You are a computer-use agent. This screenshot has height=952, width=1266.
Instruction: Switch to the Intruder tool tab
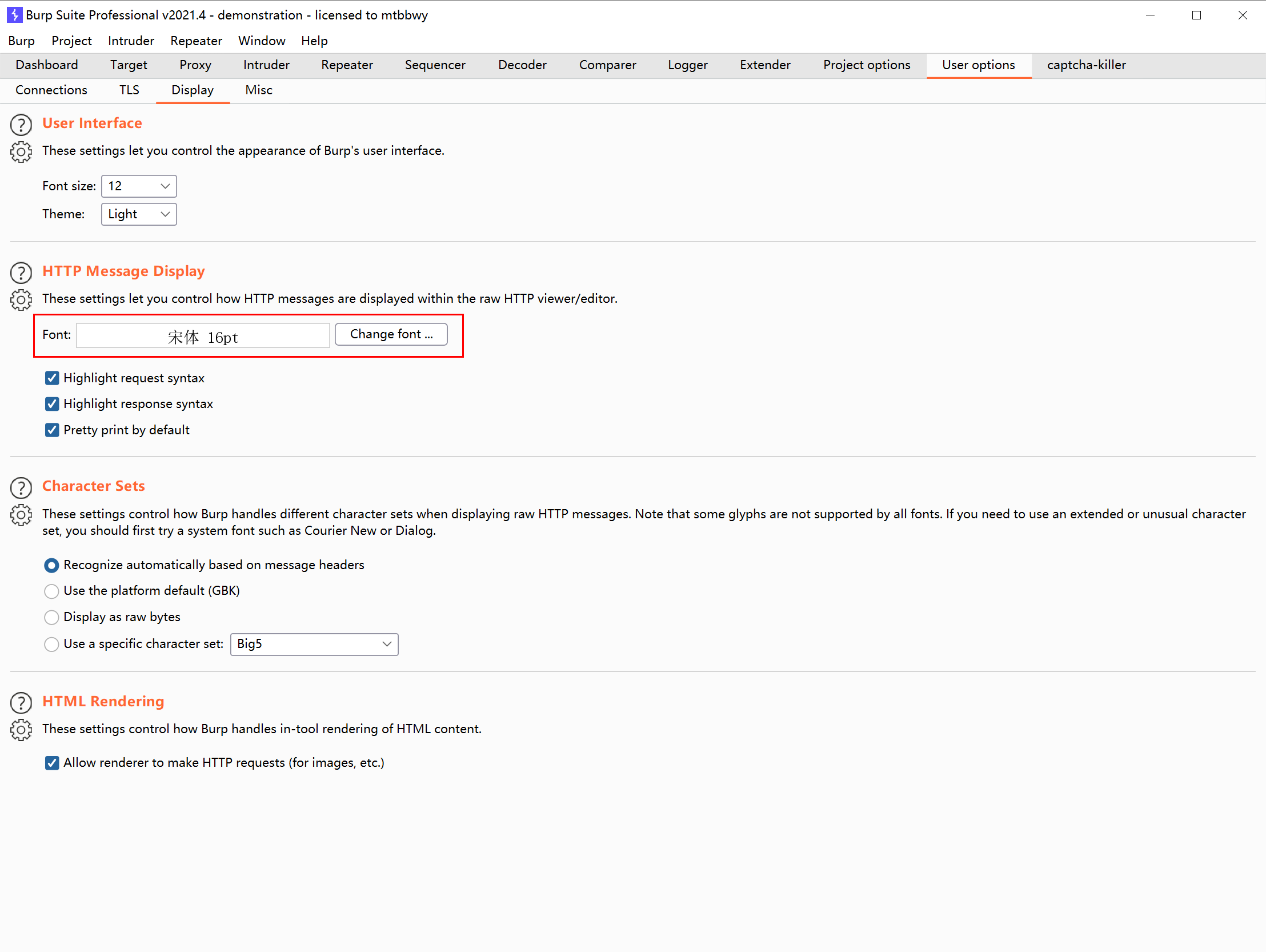pyautogui.click(x=266, y=65)
